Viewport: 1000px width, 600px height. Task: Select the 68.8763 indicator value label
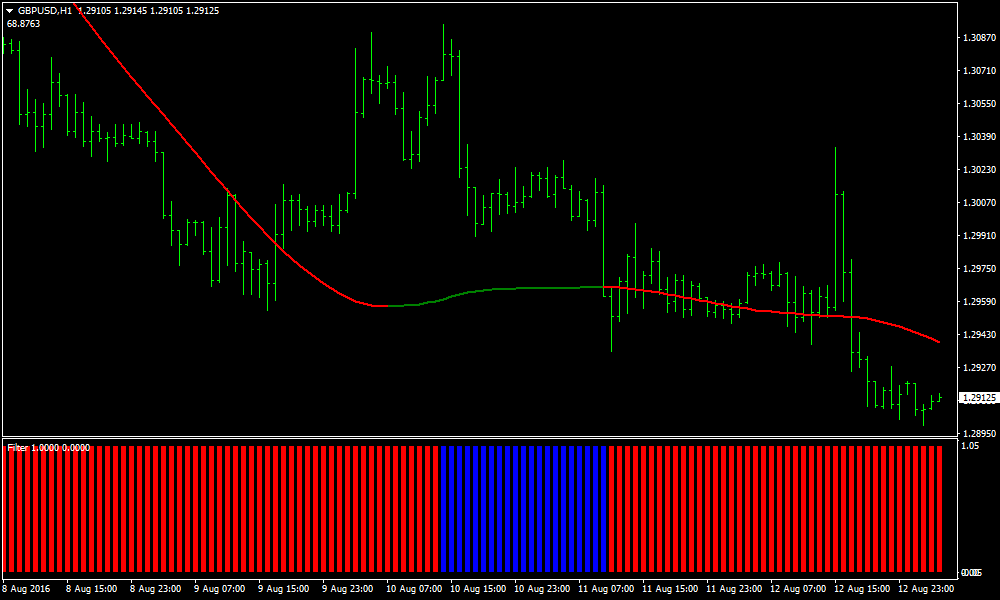click(x=23, y=23)
